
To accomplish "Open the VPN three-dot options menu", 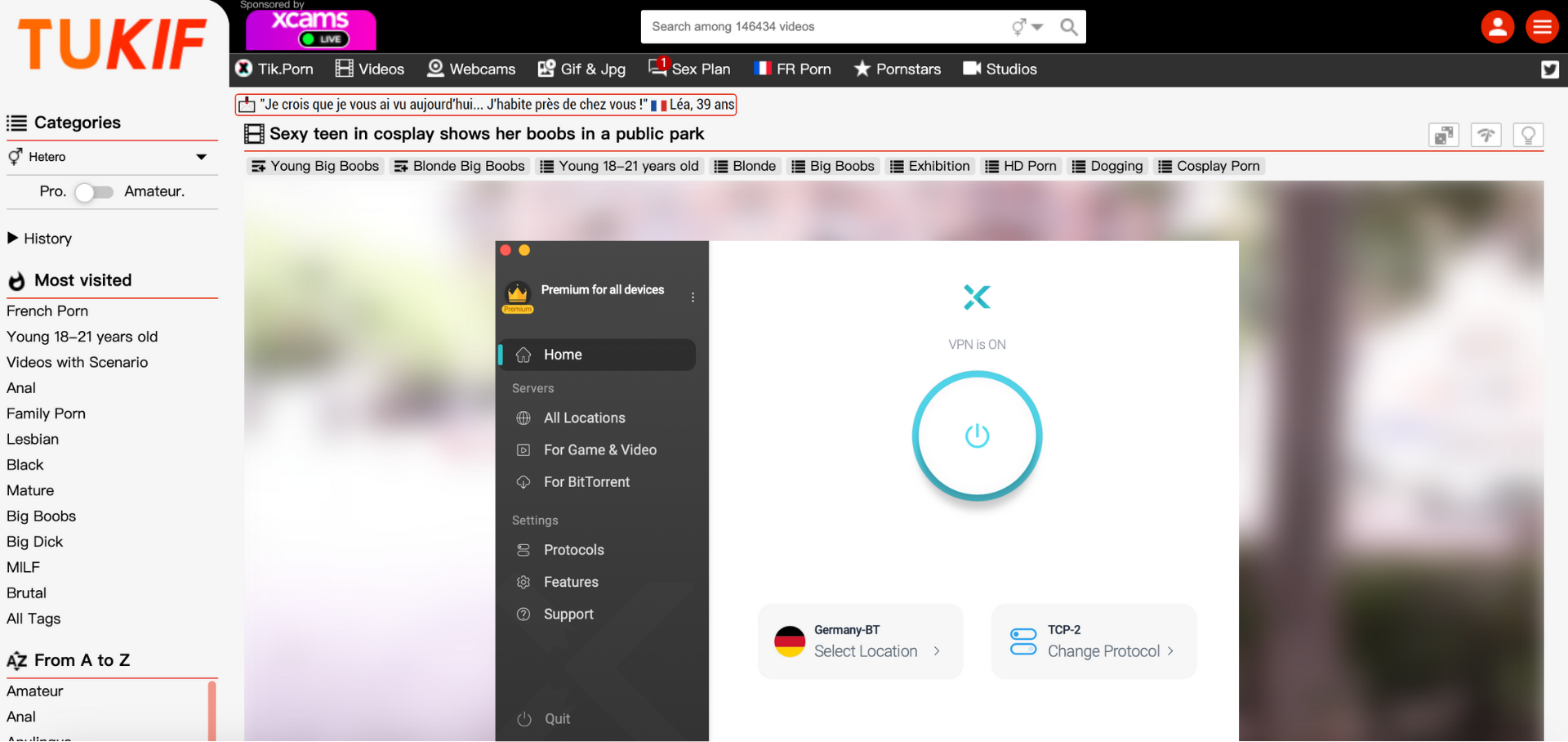I will click(693, 297).
